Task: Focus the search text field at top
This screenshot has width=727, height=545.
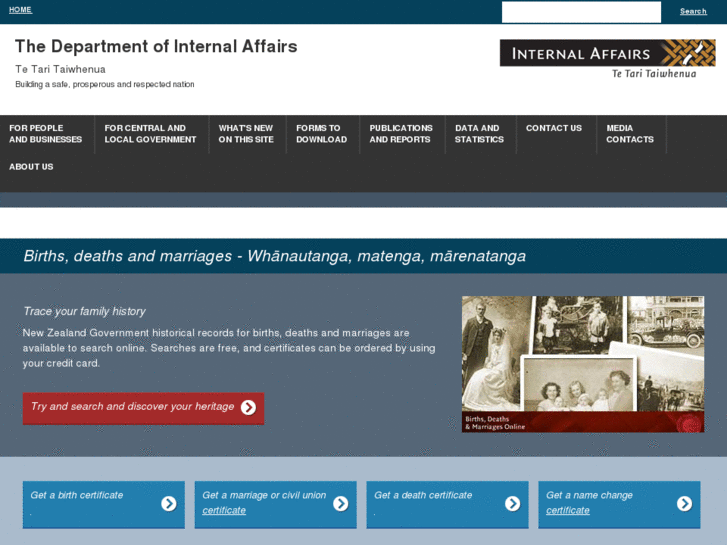Action: click(581, 12)
